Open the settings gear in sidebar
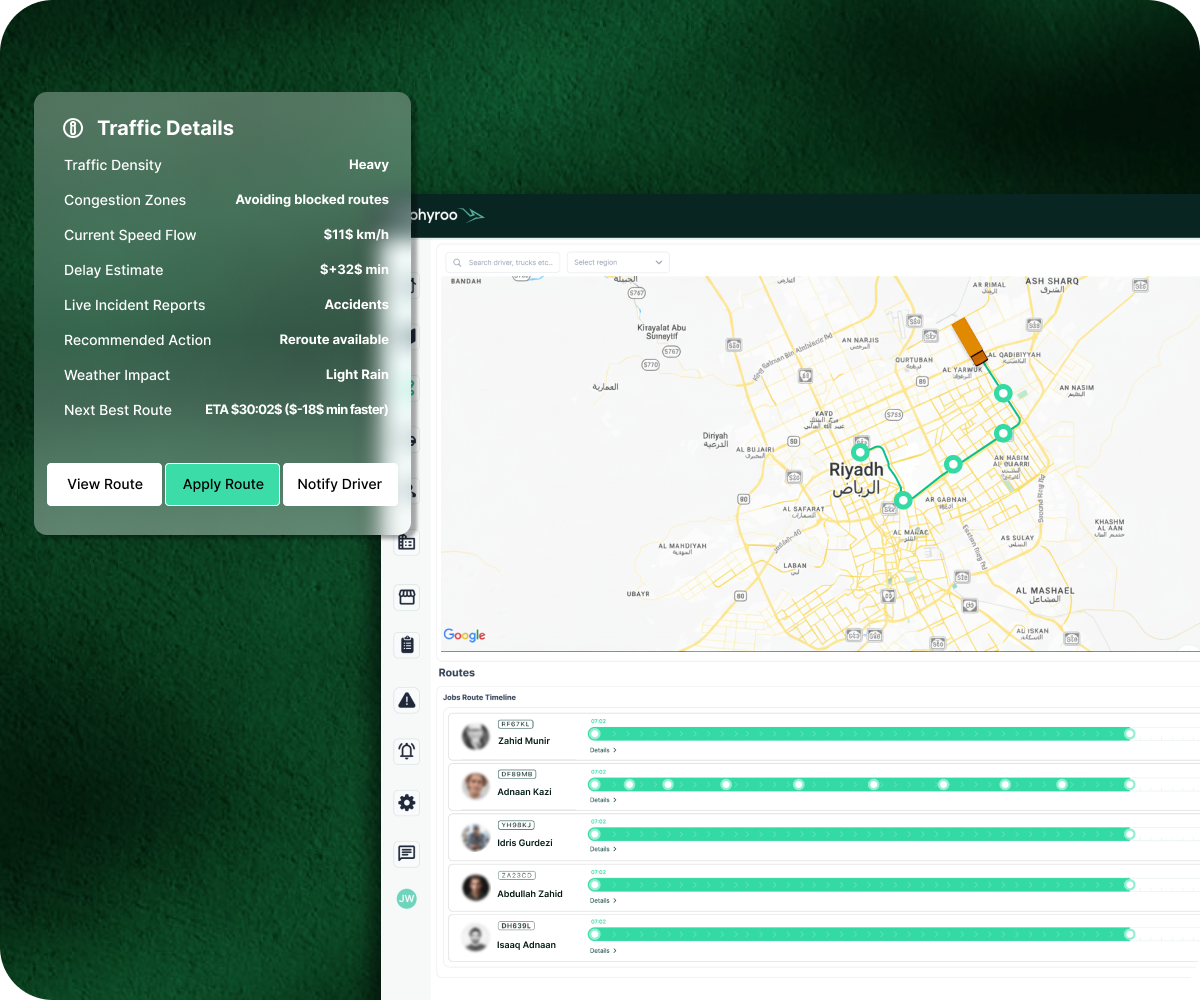This screenshot has width=1200, height=1000. click(x=407, y=803)
